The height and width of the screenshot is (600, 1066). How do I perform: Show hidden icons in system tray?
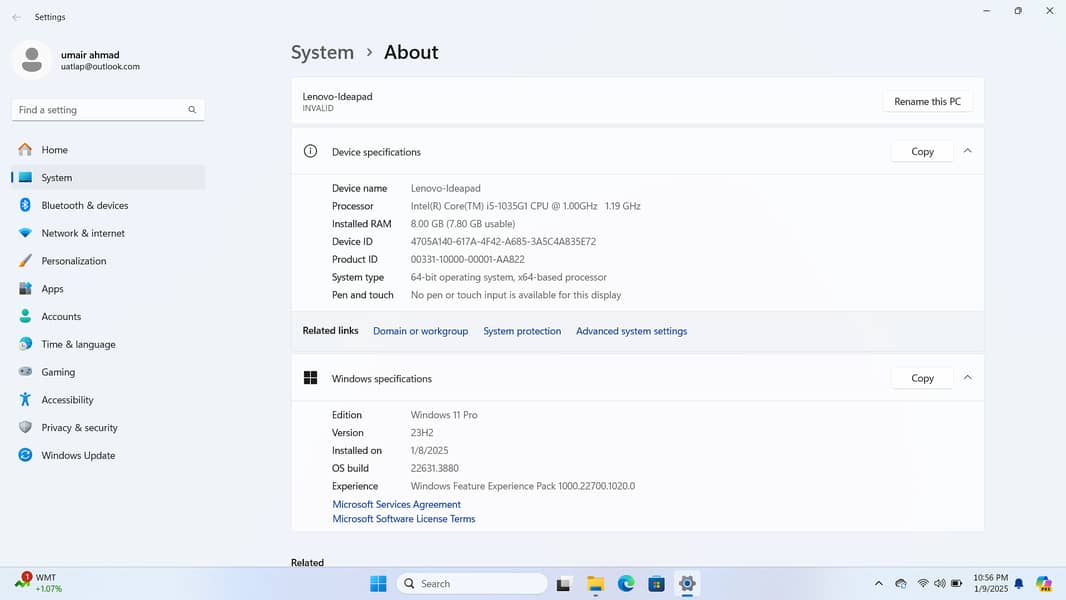tap(878, 584)
